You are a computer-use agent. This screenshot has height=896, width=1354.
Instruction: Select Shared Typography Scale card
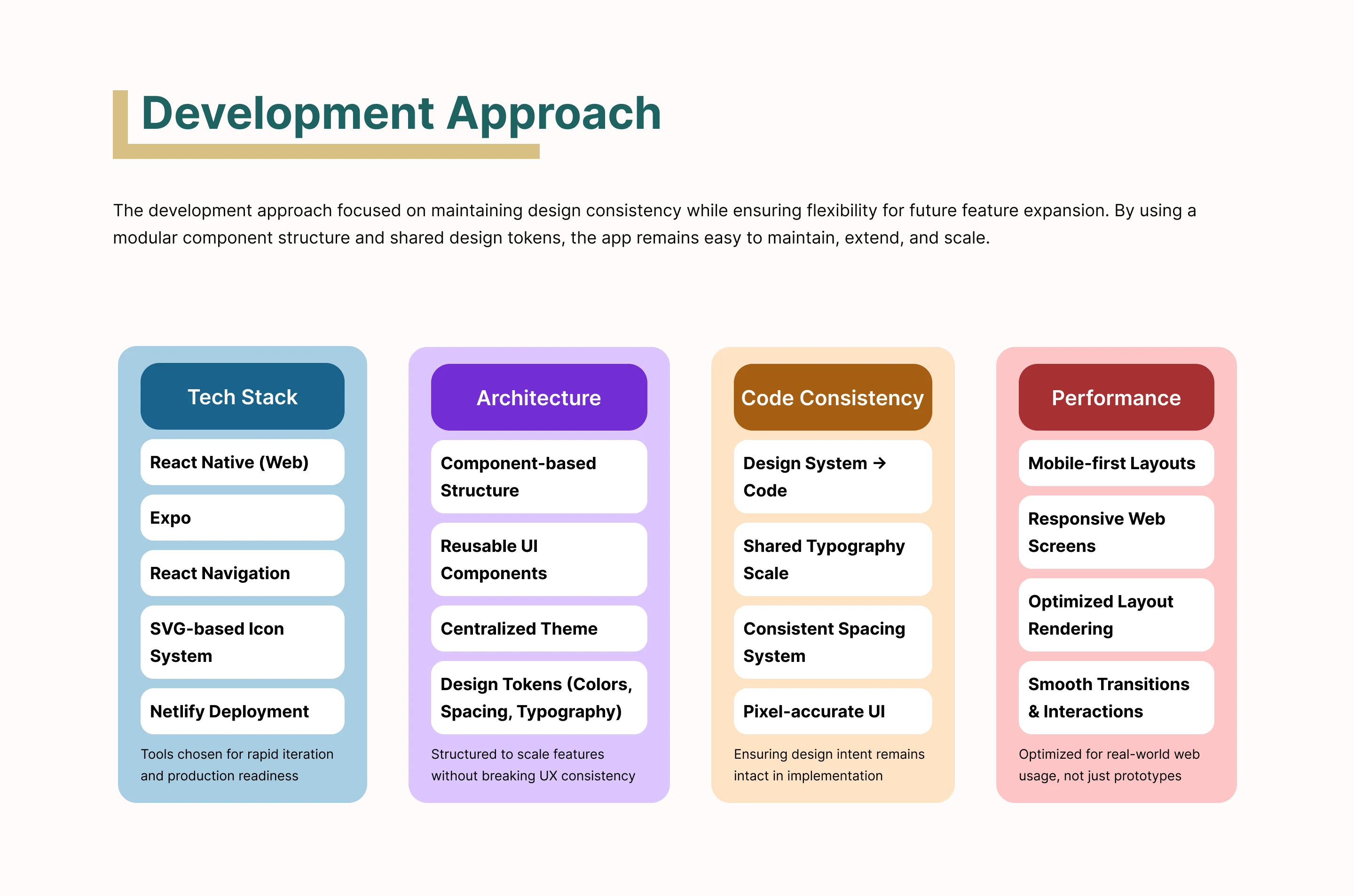(832, 559)
